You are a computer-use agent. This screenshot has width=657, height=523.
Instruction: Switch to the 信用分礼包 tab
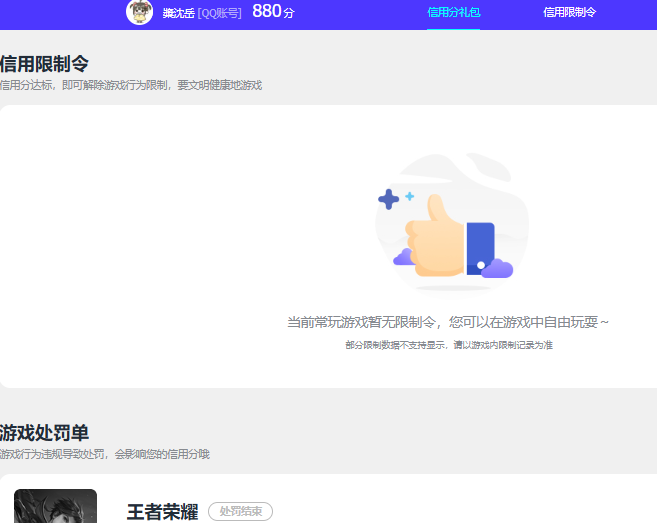453,12
